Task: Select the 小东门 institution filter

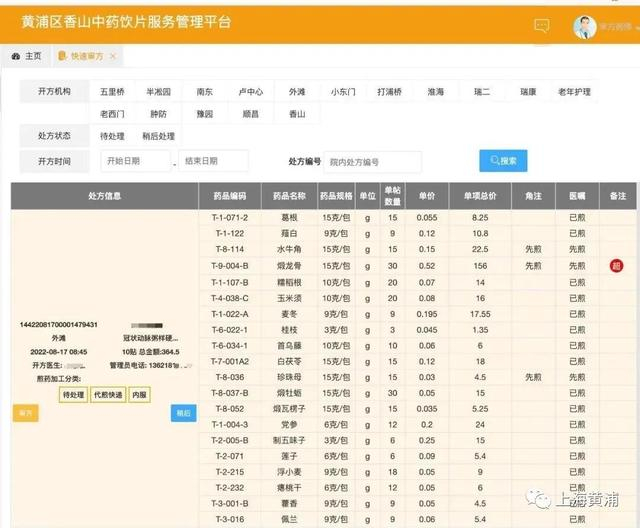Action: coord(343,92)
